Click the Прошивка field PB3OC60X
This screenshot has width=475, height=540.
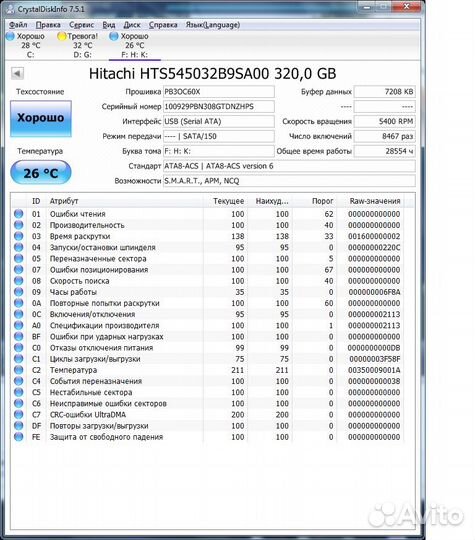coord(218,92)
